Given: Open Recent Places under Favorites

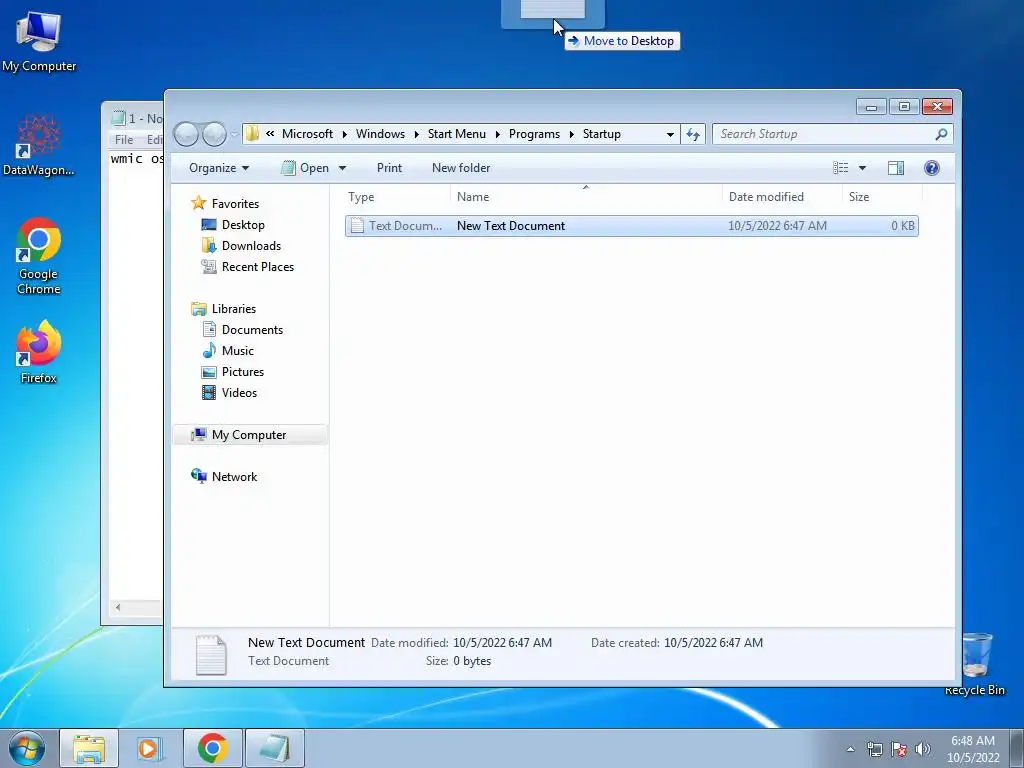Looking at the screenshot, I should click(x=248, y=266).
